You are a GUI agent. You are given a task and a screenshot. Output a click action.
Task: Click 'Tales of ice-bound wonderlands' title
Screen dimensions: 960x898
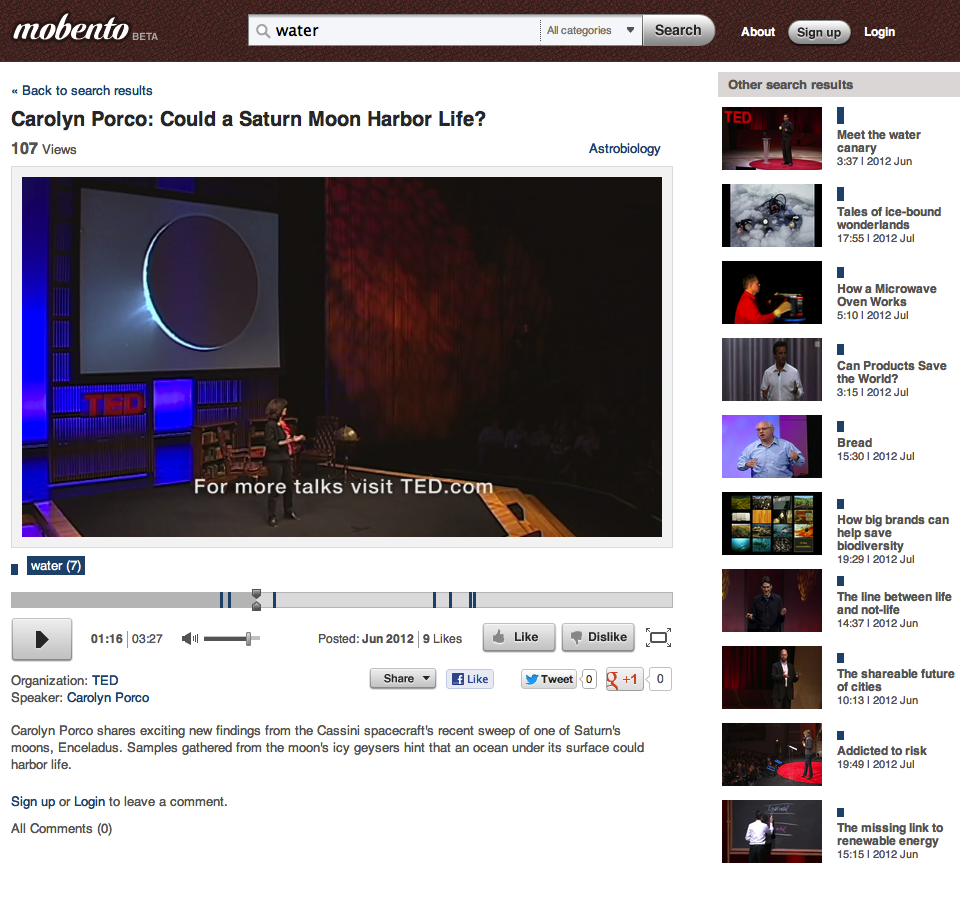[x=889, y=219]
